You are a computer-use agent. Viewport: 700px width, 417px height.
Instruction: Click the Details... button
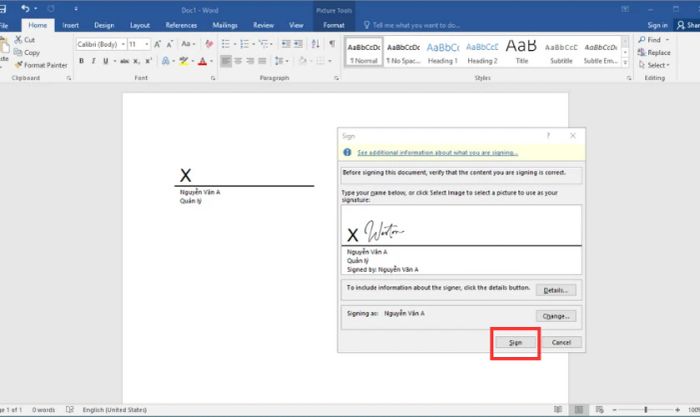pos(556,290)
